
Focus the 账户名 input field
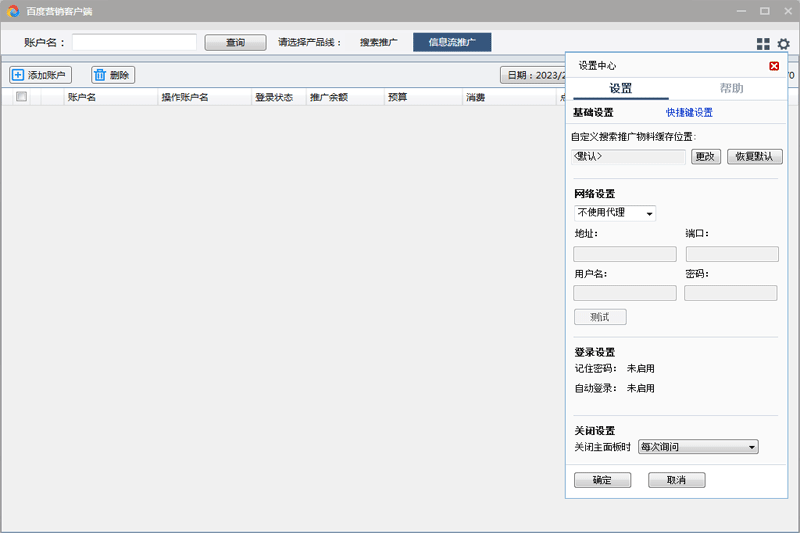[x=134, y=43]
